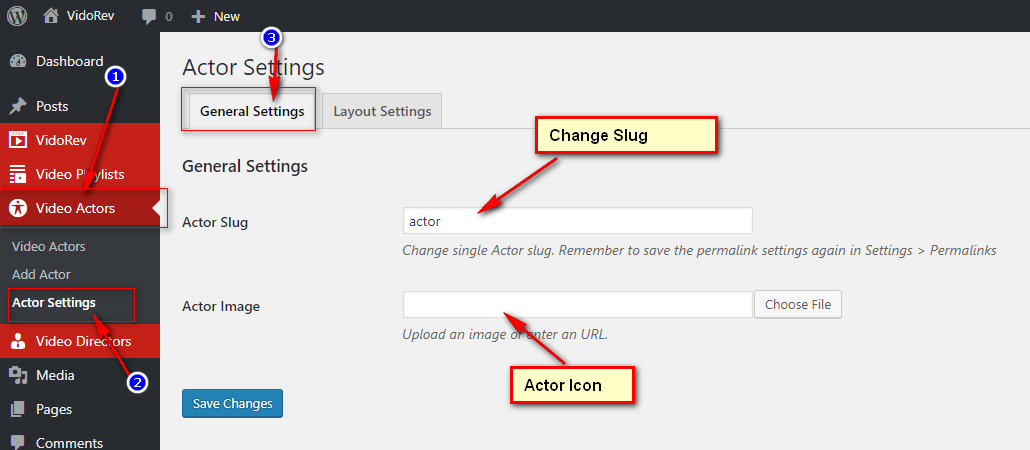Viewport: 1030px width, 450px height.
Task: Open Video Actors submenu item
Action: click(x=49, y=246)
